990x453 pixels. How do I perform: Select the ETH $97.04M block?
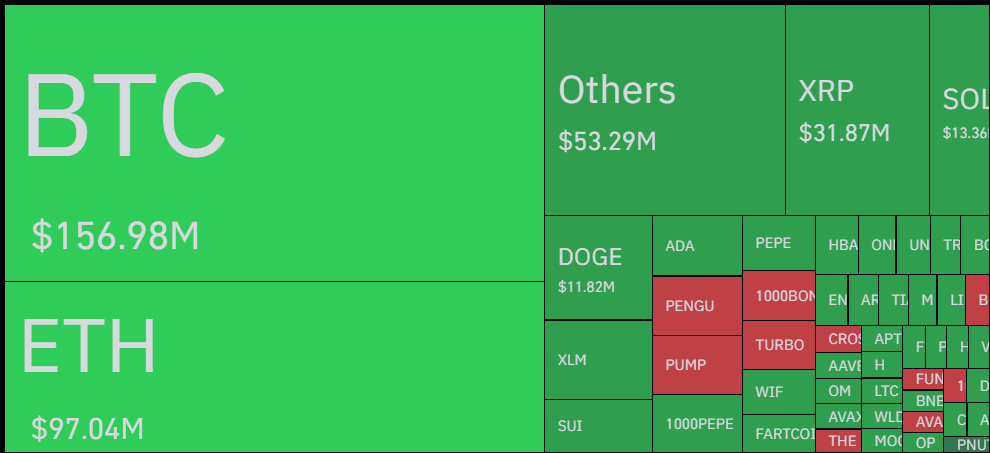(x=274, y=367)
